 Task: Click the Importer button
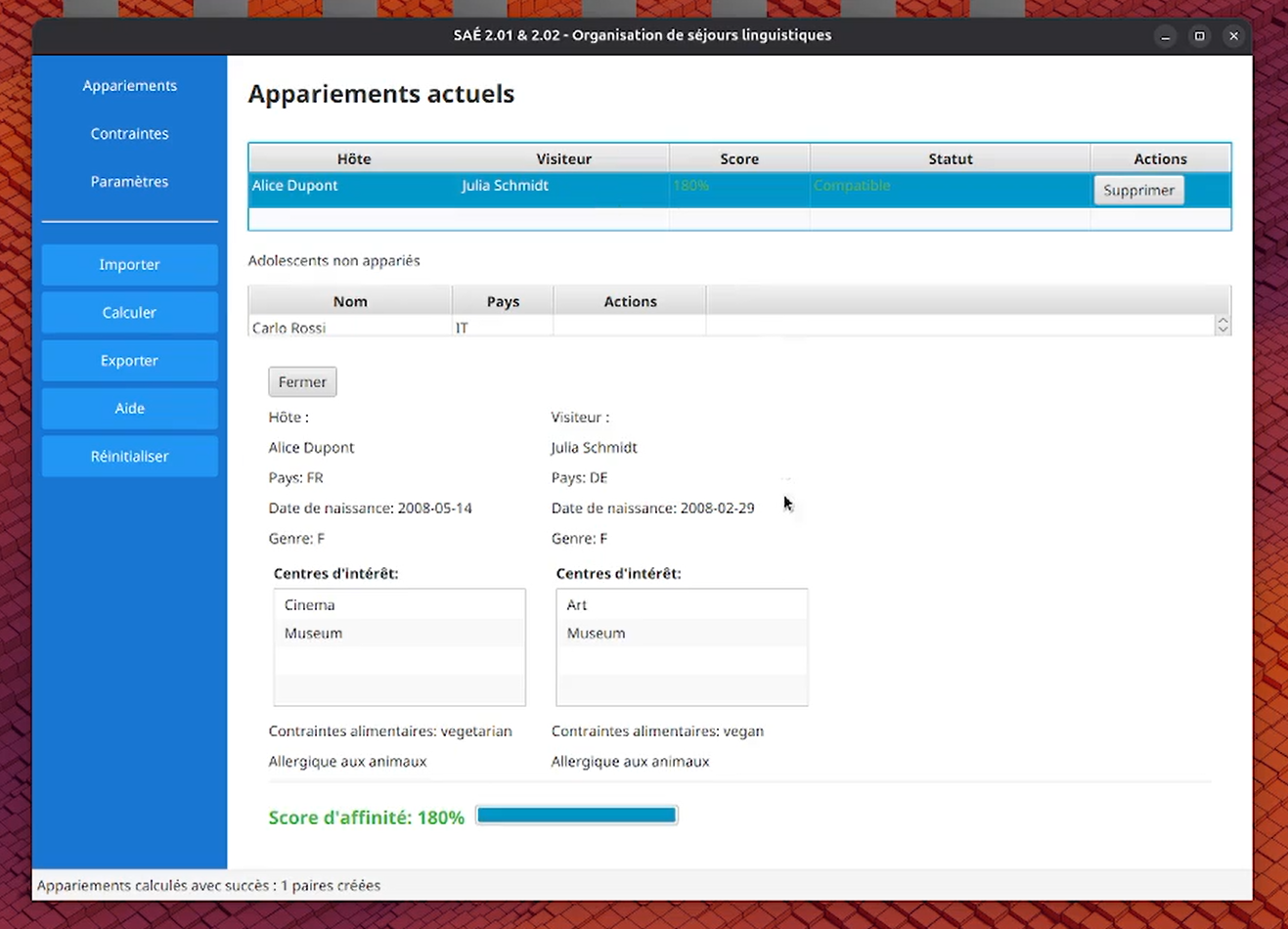[129, 264]
